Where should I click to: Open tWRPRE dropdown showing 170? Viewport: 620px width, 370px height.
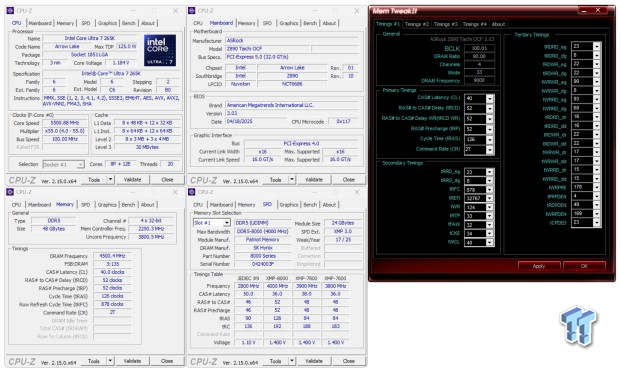click(x=597, y=187)
